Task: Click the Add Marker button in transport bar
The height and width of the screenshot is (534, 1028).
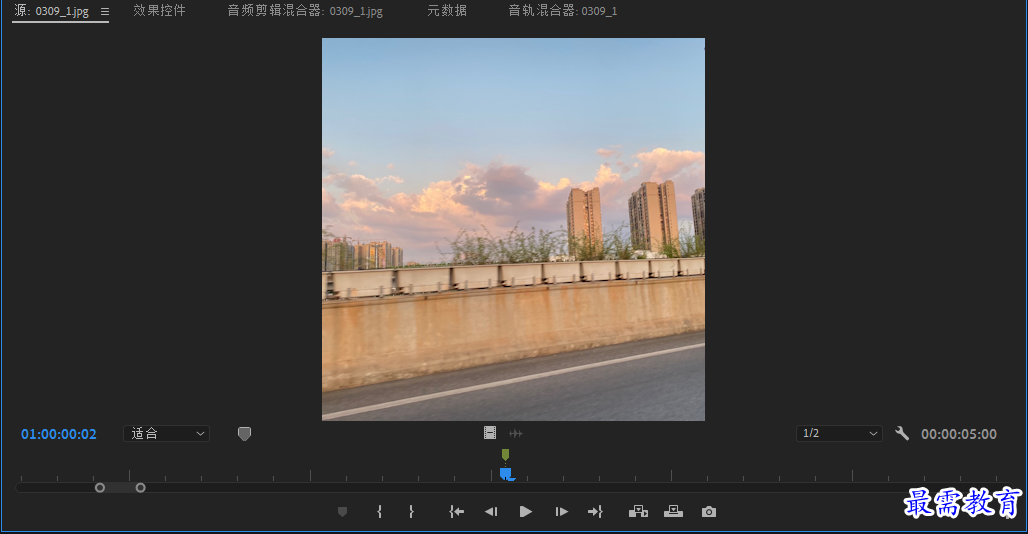Action: pyautogui.click(x=342, y=512)
